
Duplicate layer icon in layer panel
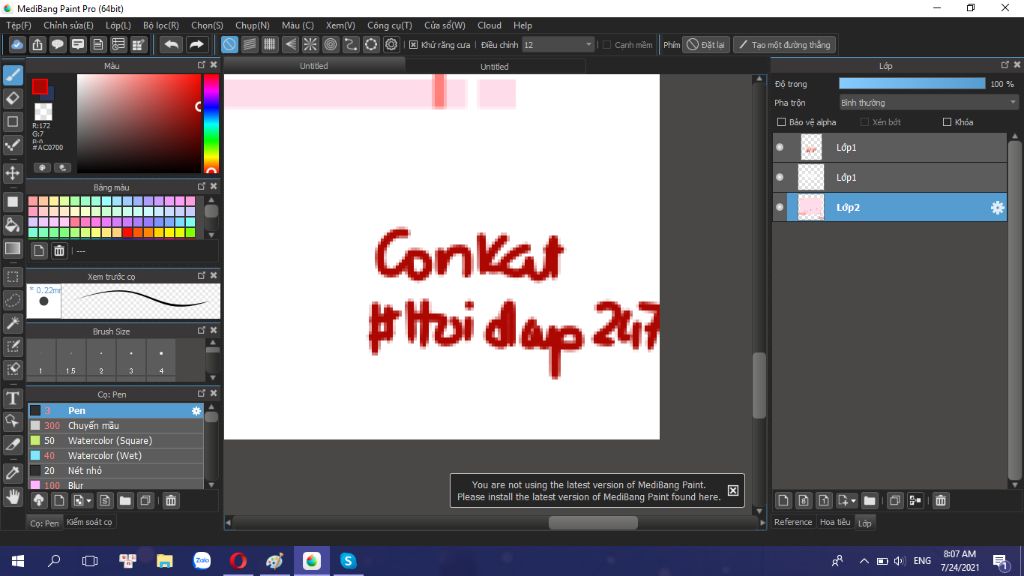point(895,501)
